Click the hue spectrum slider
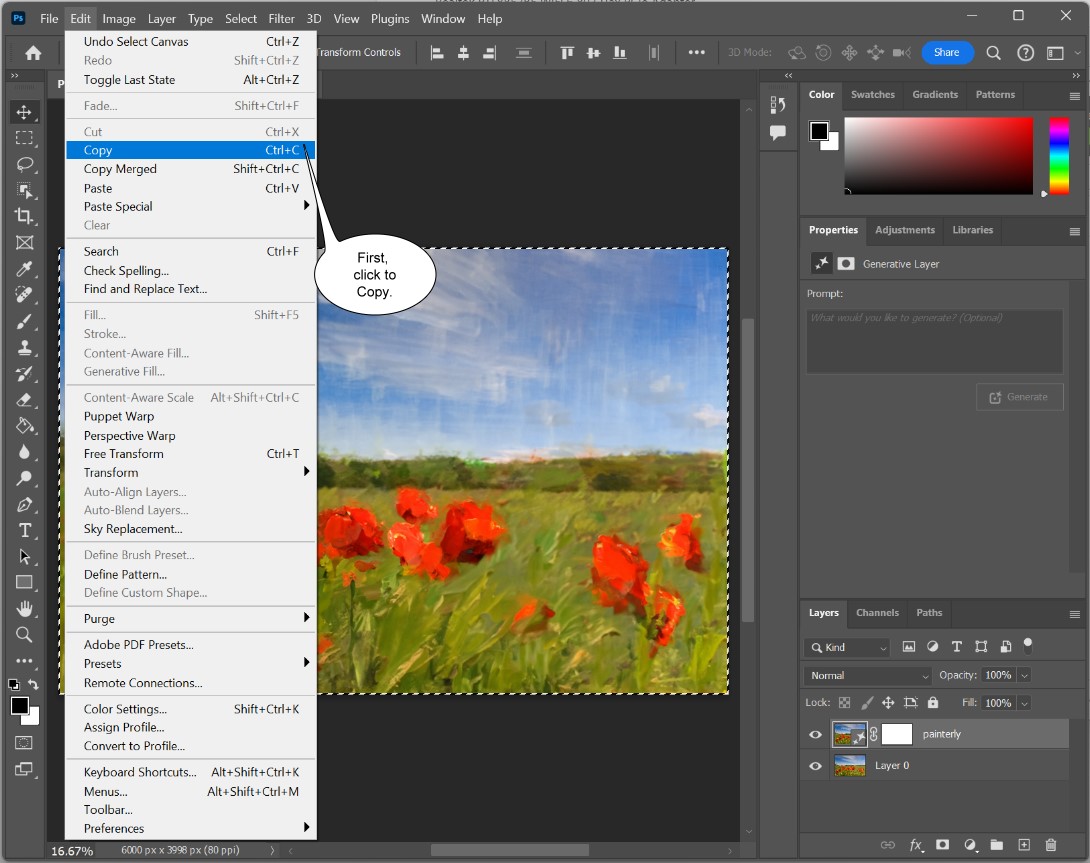Screen dimensions: 1090x863 pos(1058,155)
